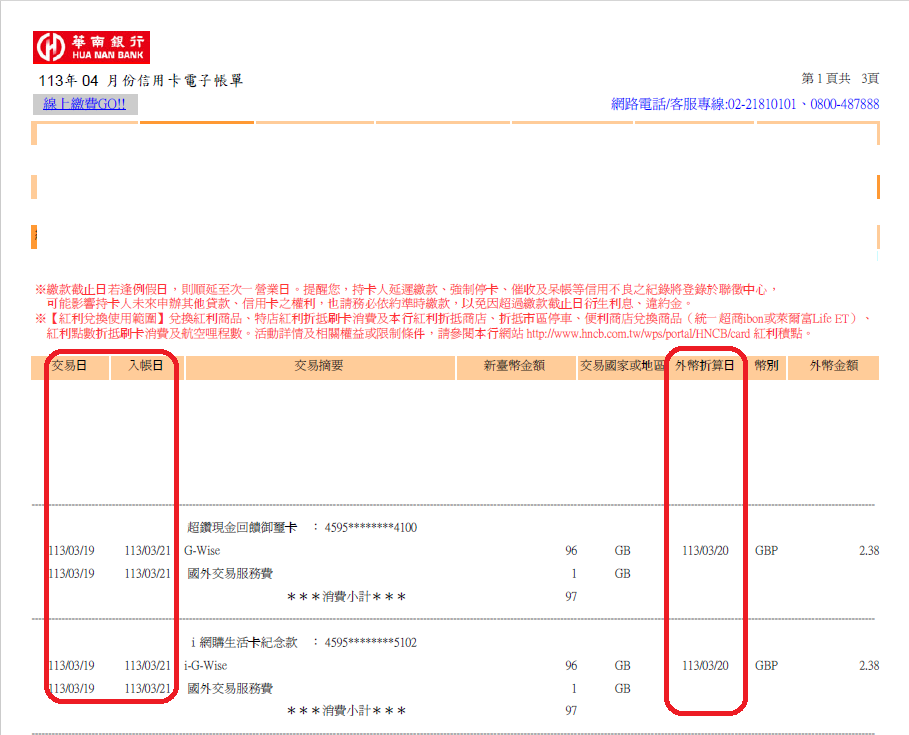Select the 外幣金額 column header

(835, 366)
